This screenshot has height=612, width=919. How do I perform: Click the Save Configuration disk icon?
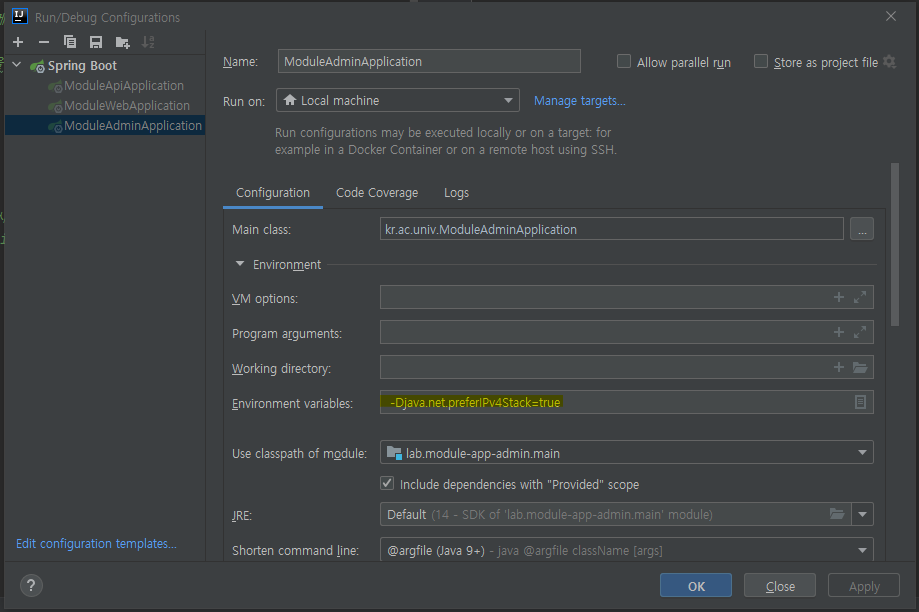tap(96, 42)
